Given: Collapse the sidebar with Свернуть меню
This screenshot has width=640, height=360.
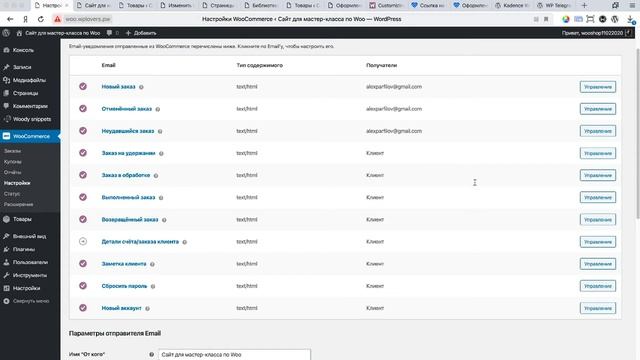Looking at the screenshot, I should [x=30, y=301].
